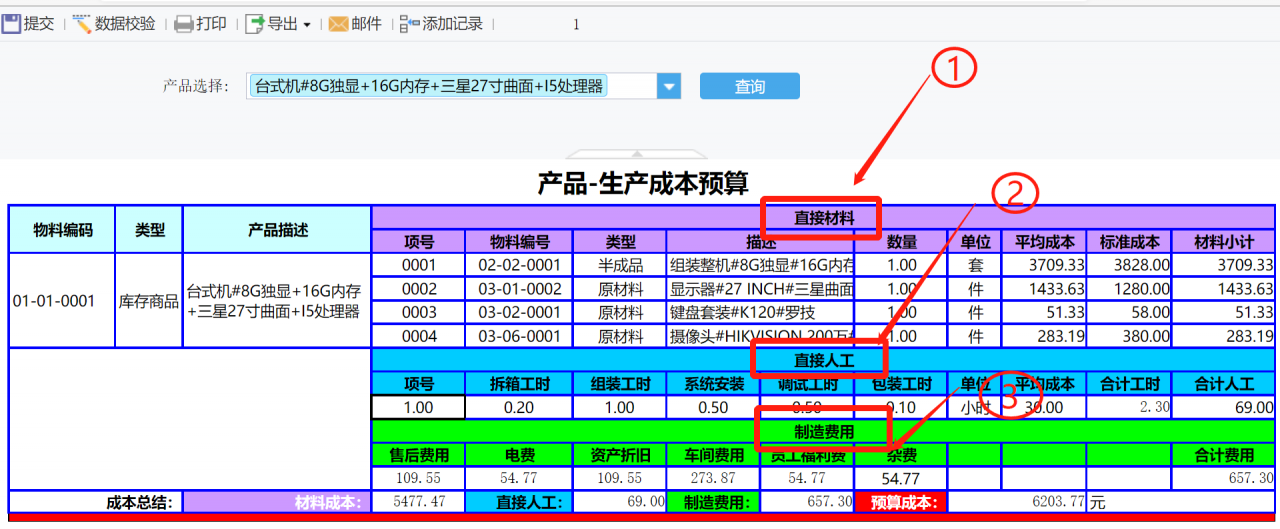Select the 直接人工 section header
This screenshot has height=529, width=1280.
tap(823, 360)
